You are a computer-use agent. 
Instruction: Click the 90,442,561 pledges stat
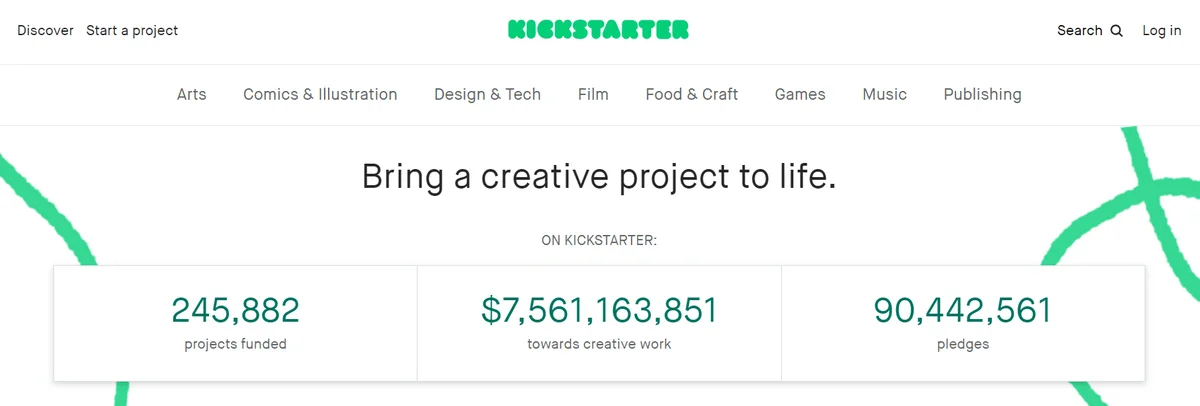[963, 311]
